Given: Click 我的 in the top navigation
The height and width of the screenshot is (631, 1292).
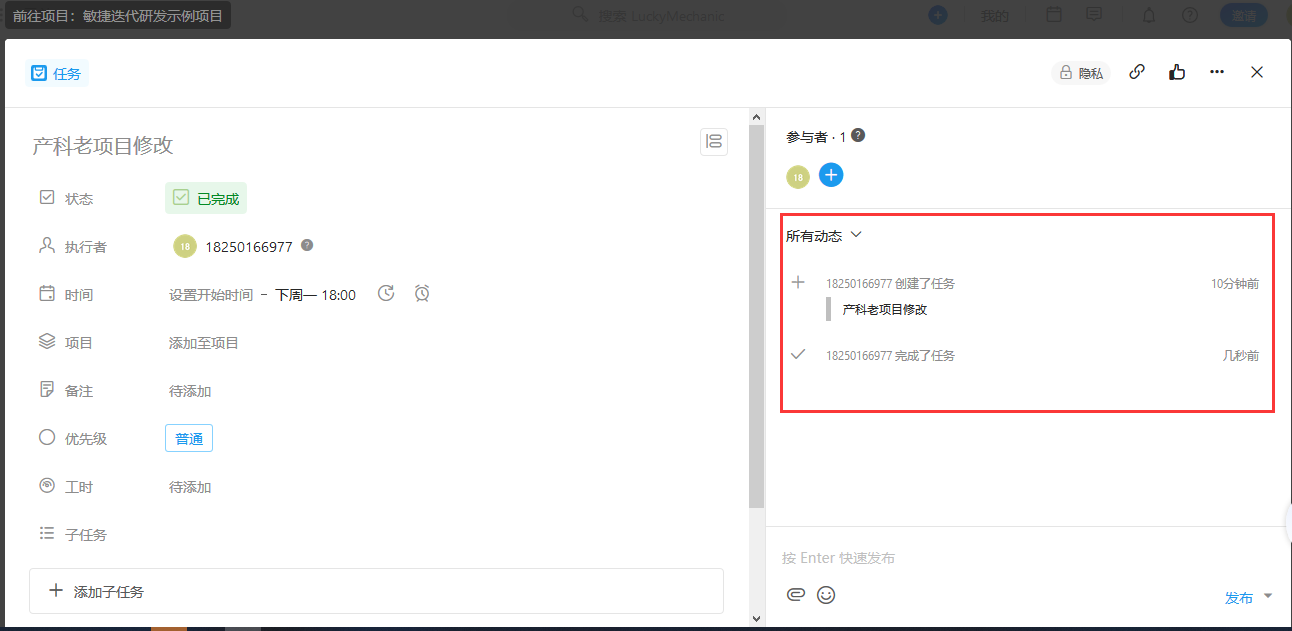Looking at the screenshot, I should 993,15.
